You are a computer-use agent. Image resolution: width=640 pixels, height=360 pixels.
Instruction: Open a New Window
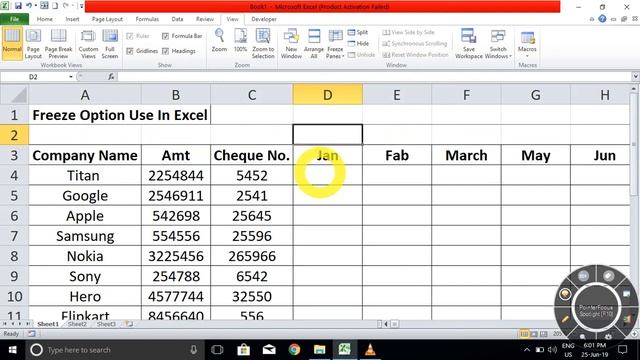tap(291, 44)
